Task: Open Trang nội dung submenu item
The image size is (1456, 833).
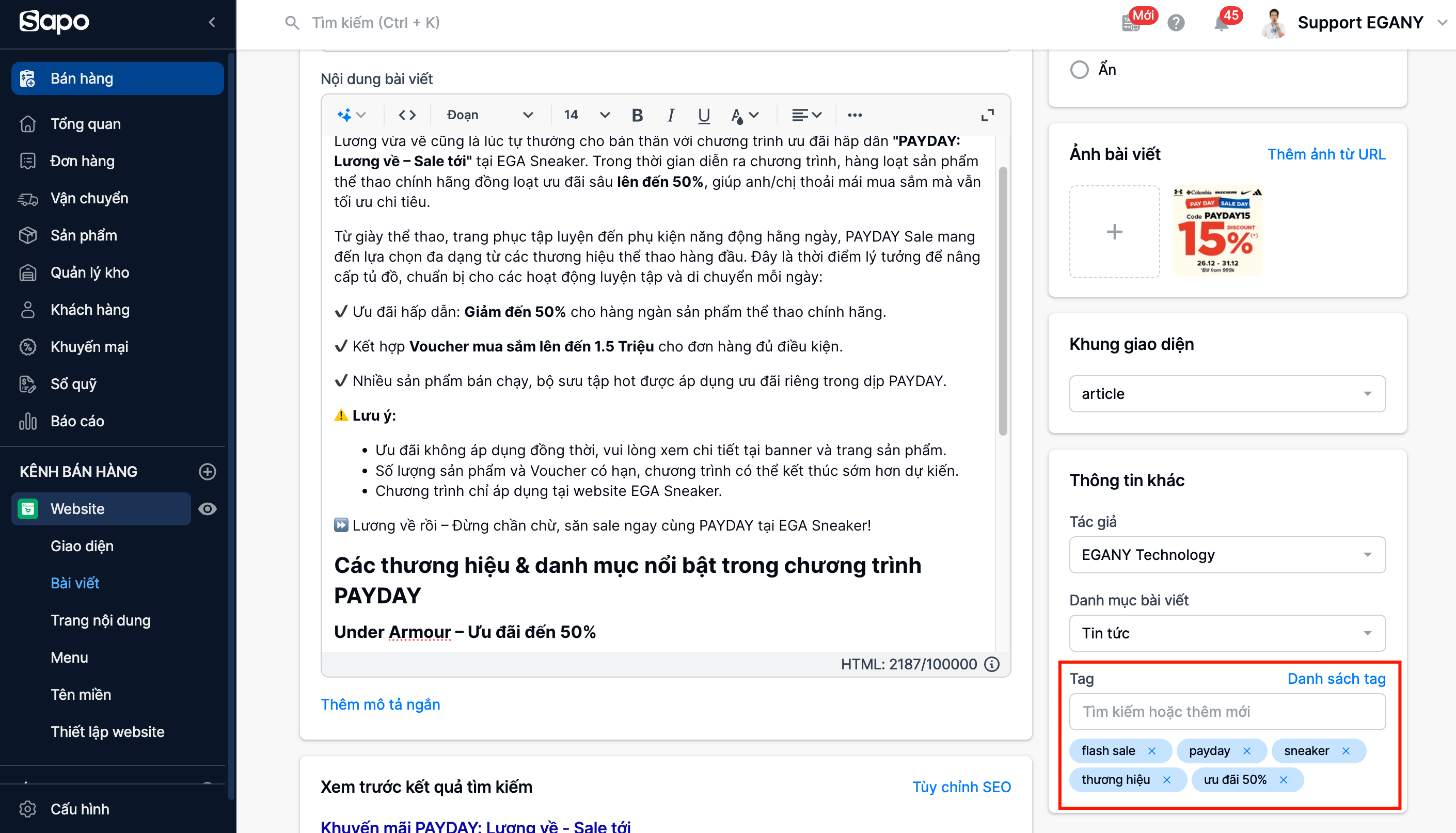Action: tap(100, 620)
